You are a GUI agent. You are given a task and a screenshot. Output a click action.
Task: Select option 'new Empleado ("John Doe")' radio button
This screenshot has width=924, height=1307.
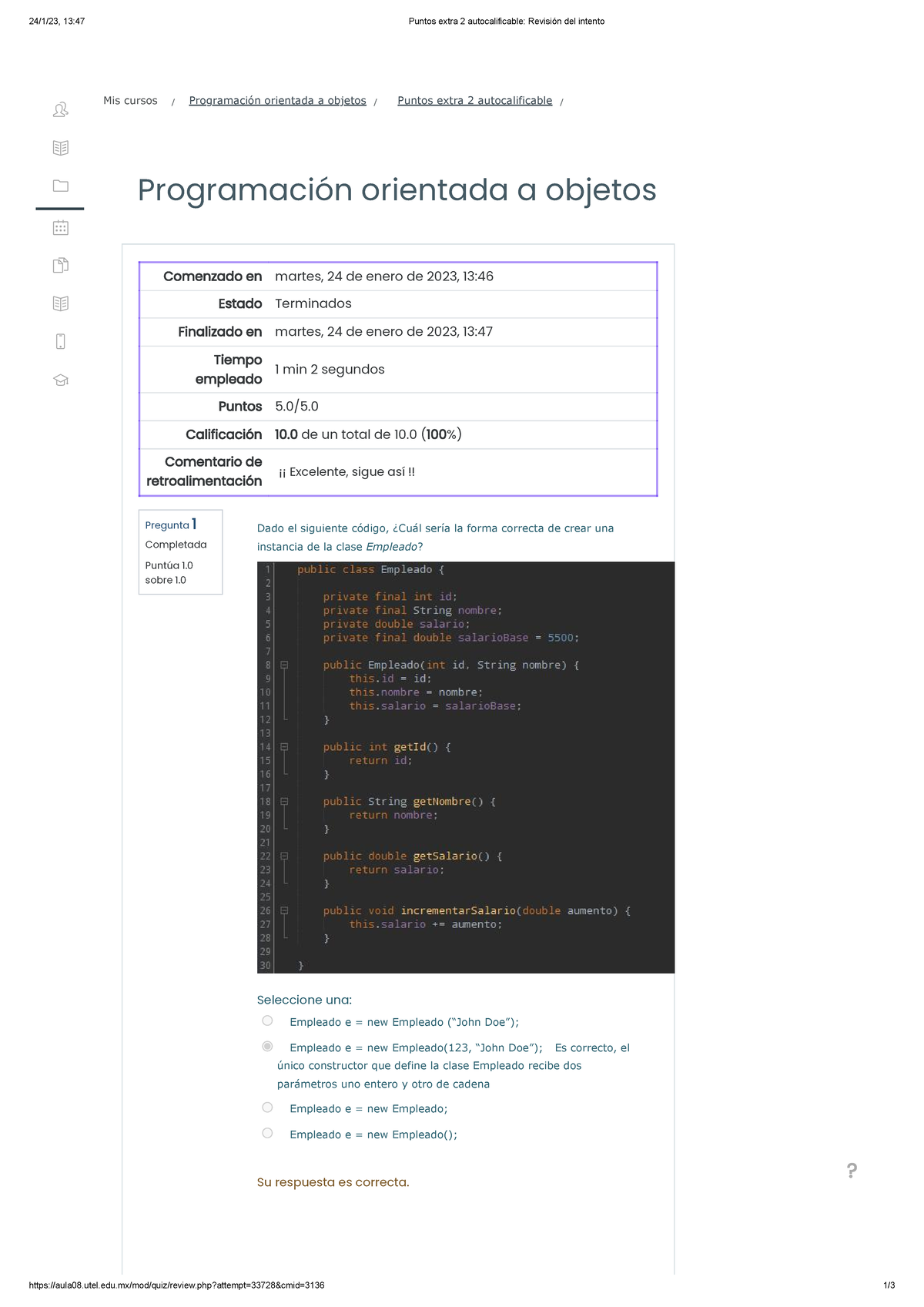tap(267, 1020)
